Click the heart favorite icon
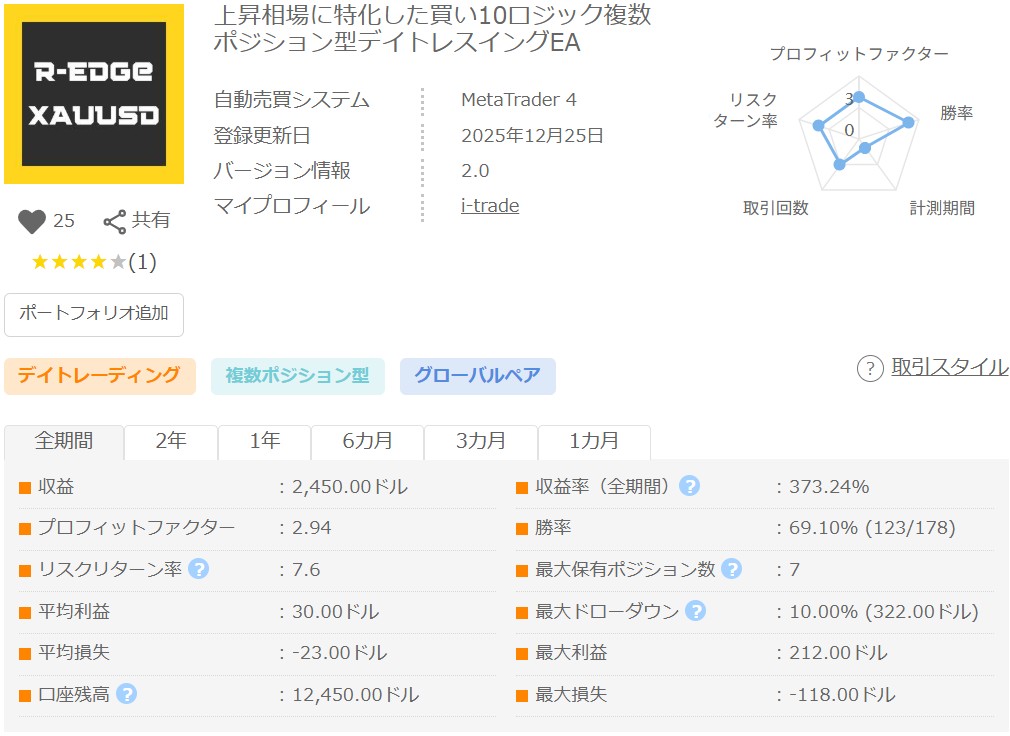This screenshot has height=736, width=1010. pyautogui.click(x=32, y=221)
